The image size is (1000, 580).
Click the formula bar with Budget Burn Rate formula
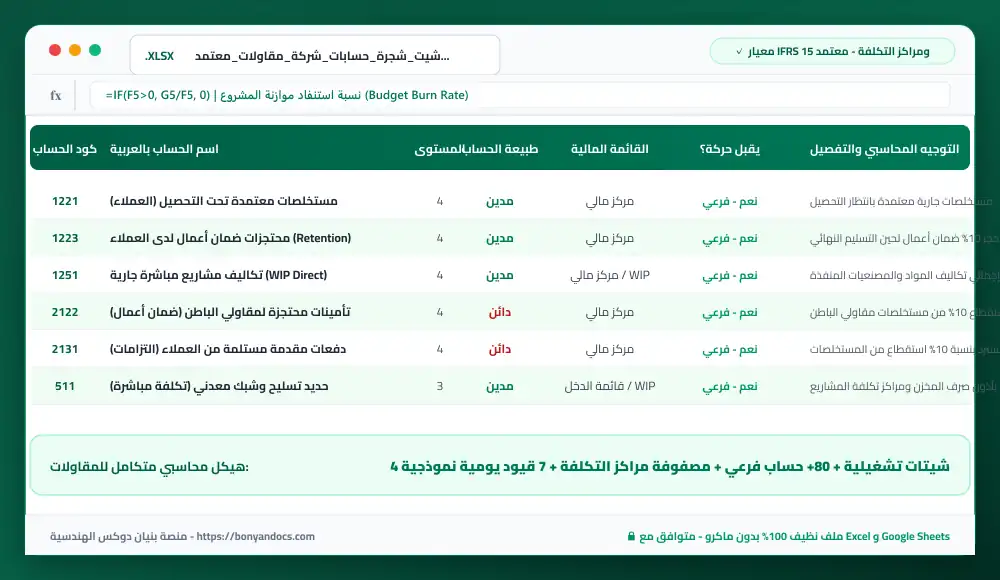pyautogui.click(x=520, y=95)
